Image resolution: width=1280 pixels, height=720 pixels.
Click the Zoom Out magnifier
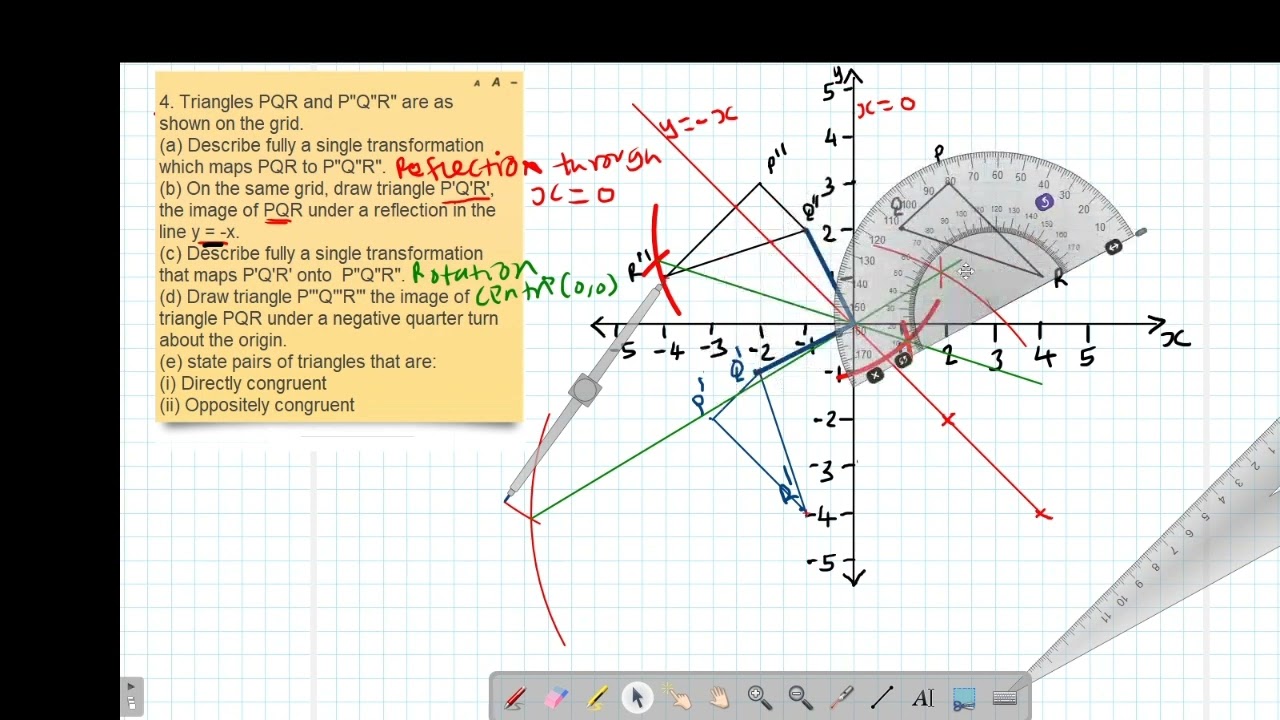(800, 697)
